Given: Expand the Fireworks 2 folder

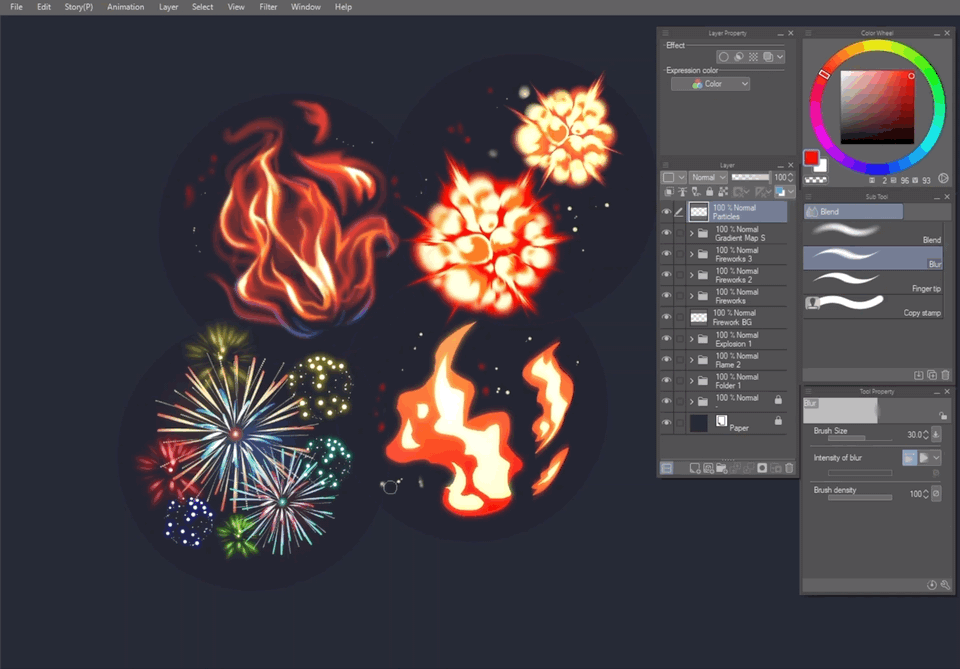Looking at the screenshot, I should click(692, 275).
